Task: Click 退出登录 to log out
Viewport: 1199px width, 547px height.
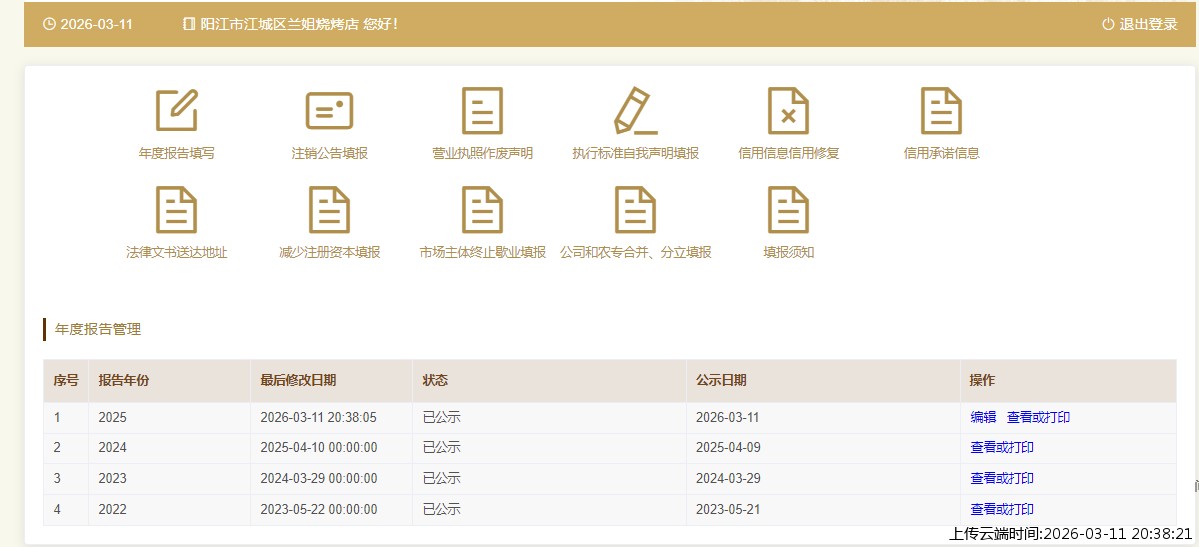Action: point(1140,24)
